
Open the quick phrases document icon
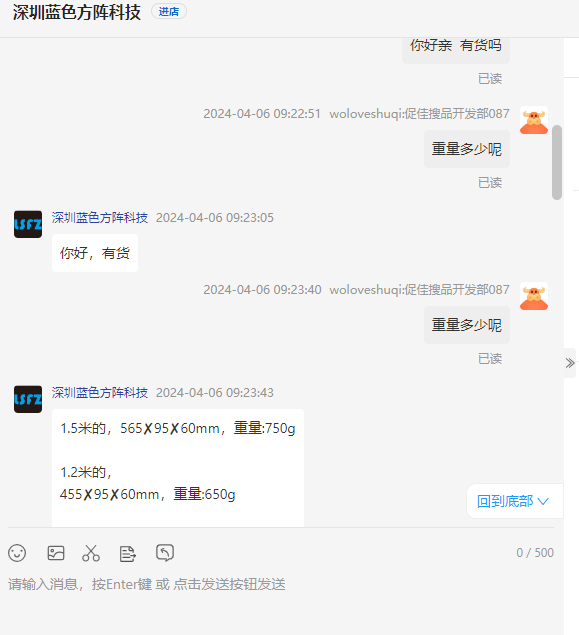click(x=128, y=554)
